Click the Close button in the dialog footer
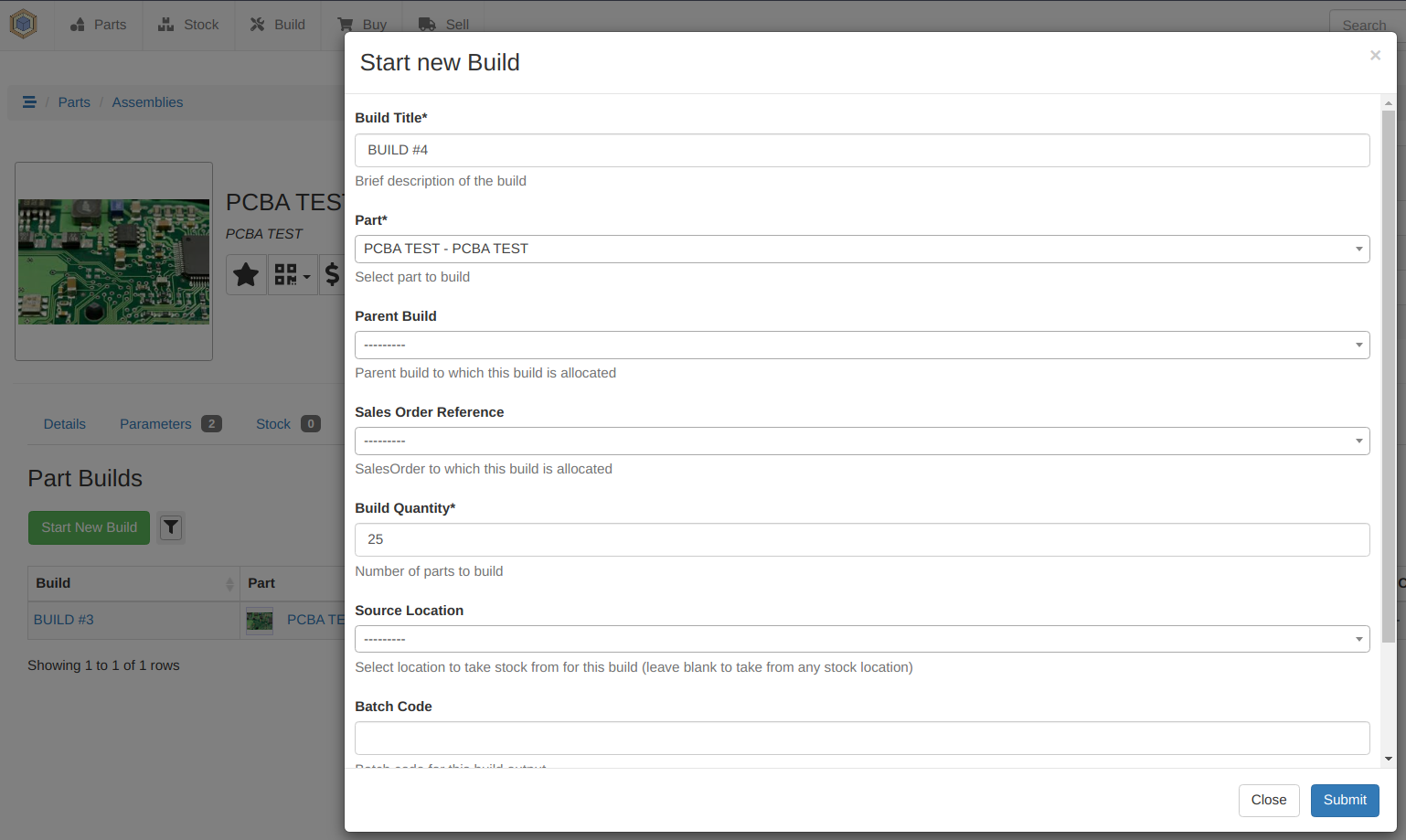This screenshot has width=1406, height=840. 1268,800
